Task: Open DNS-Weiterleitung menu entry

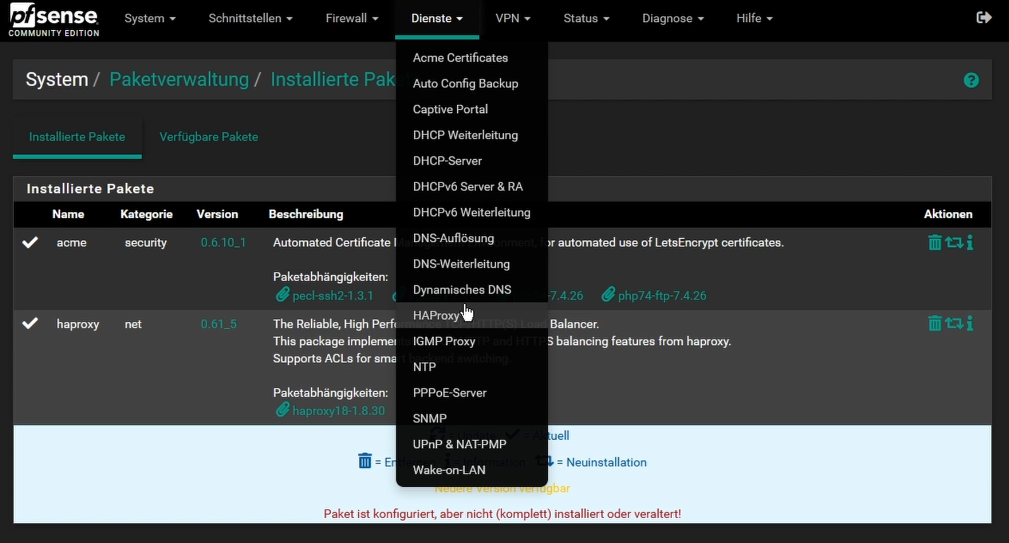Action: [472, 264]
